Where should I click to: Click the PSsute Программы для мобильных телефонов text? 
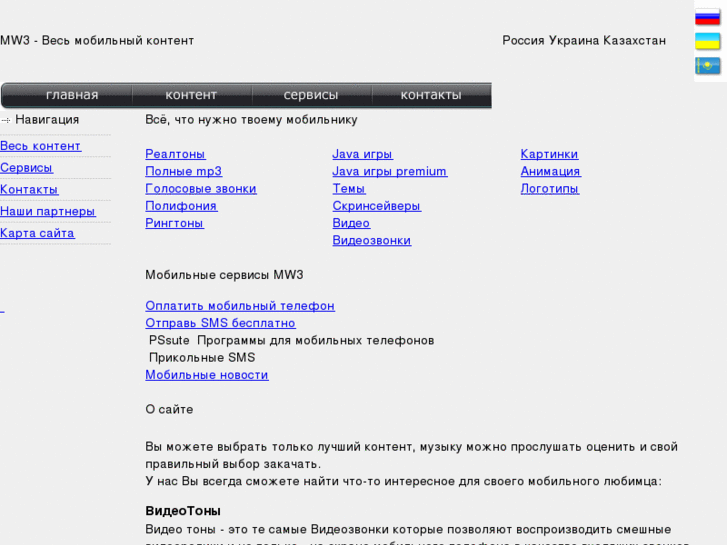pyautogui.click(x=292, y=340)
